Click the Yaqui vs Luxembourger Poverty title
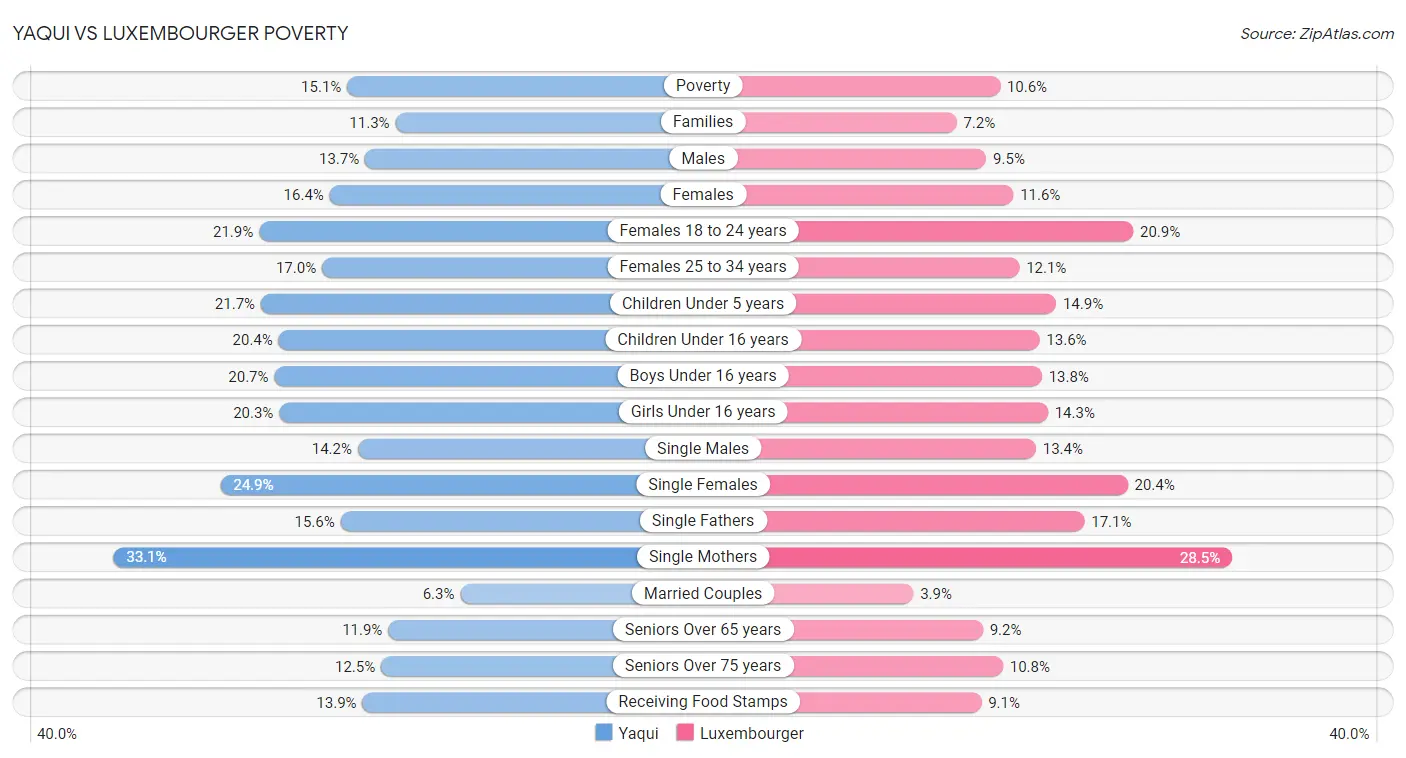 coord(181,33)
